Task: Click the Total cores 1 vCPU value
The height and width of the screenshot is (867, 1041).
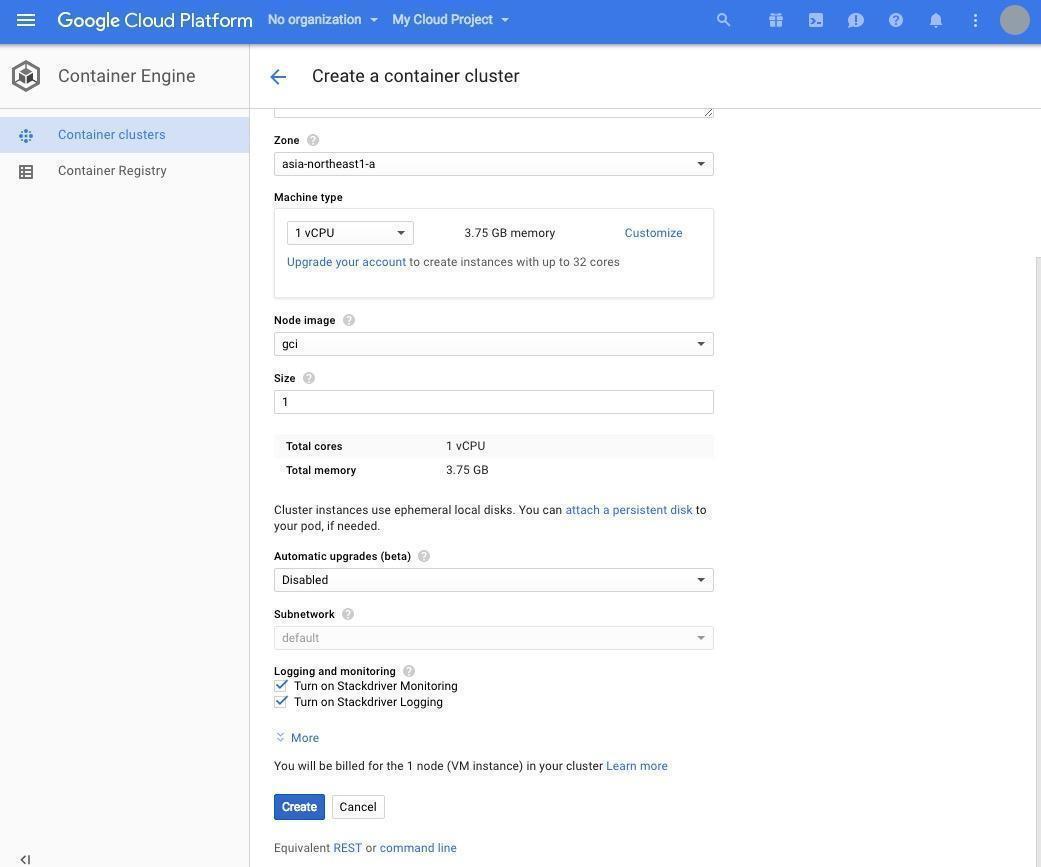Action: 465,446
